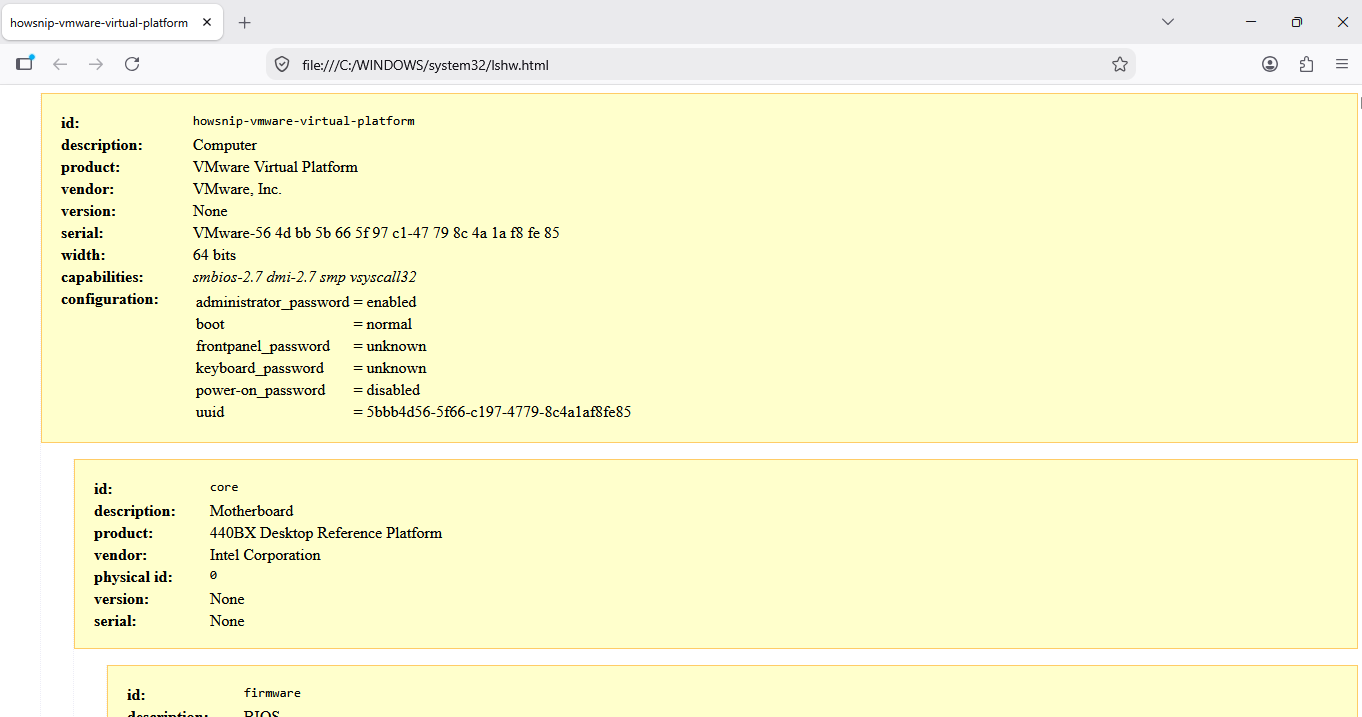Image resolution: width=1362 pixels, height=717 pixels.
Task: Minimize the Firefox window
Action: point(1251,22)
